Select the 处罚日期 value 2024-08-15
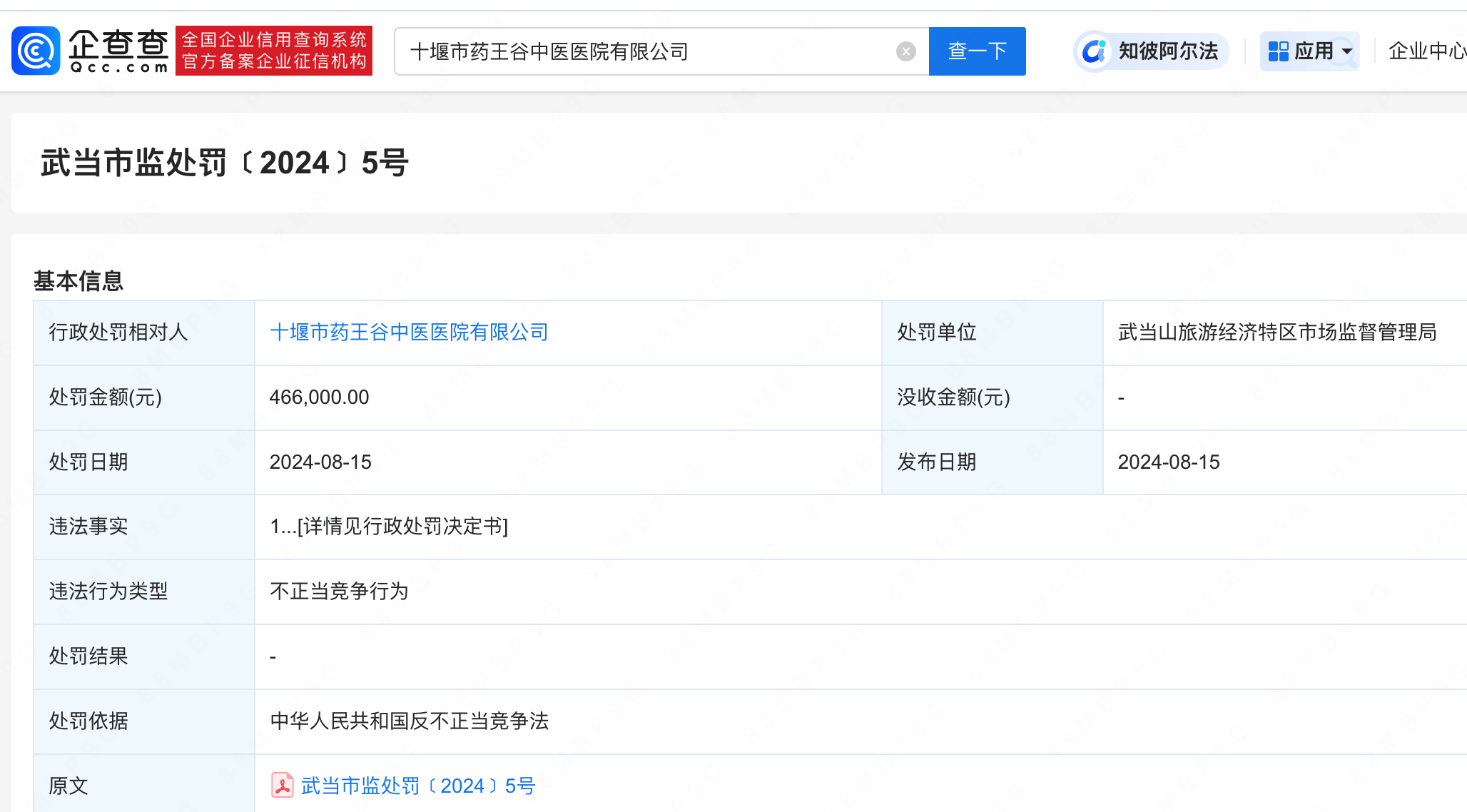The width and height of the screenshot is (1467, 812). 320,462
